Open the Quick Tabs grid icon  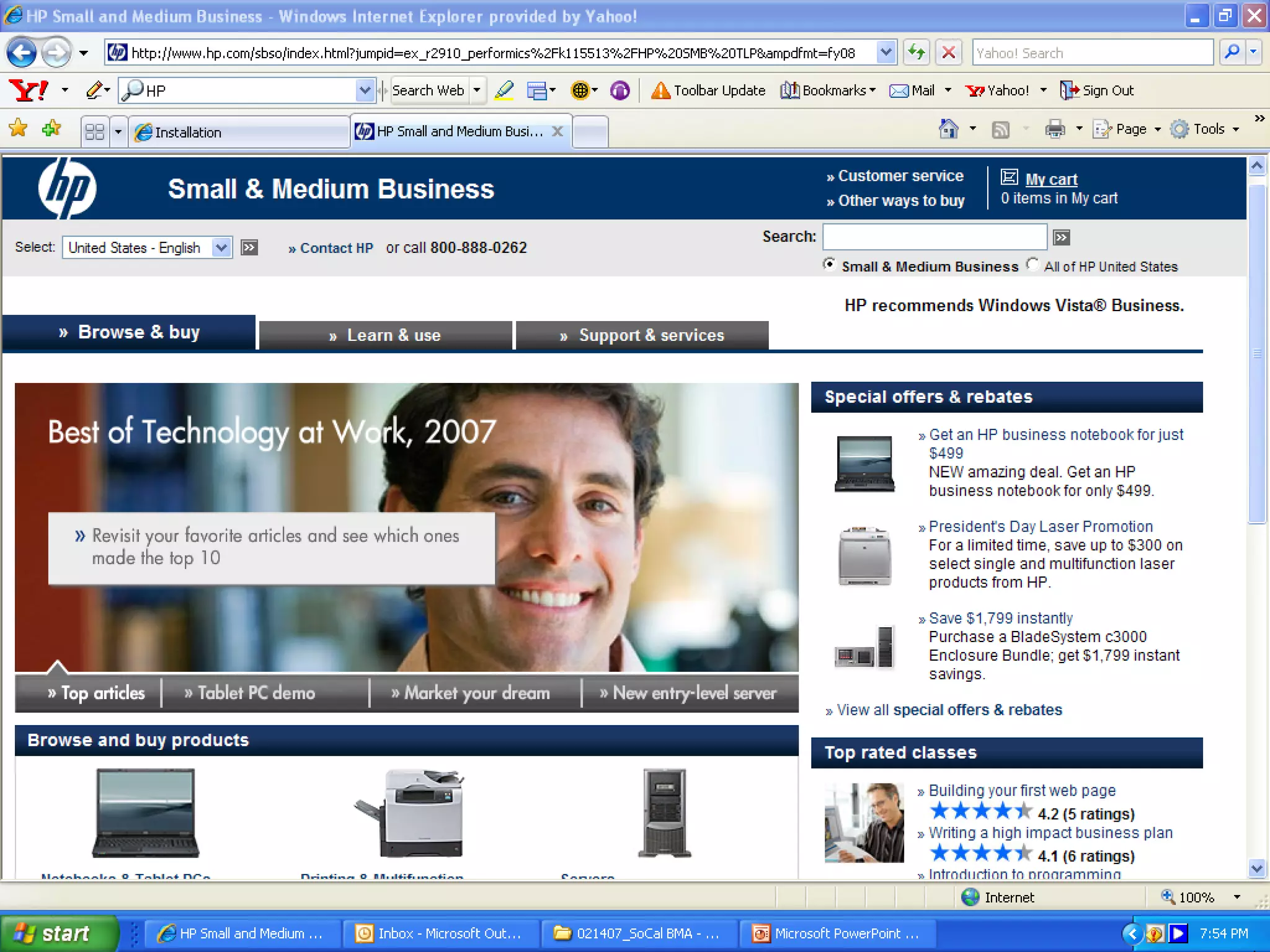coord(94,132)
